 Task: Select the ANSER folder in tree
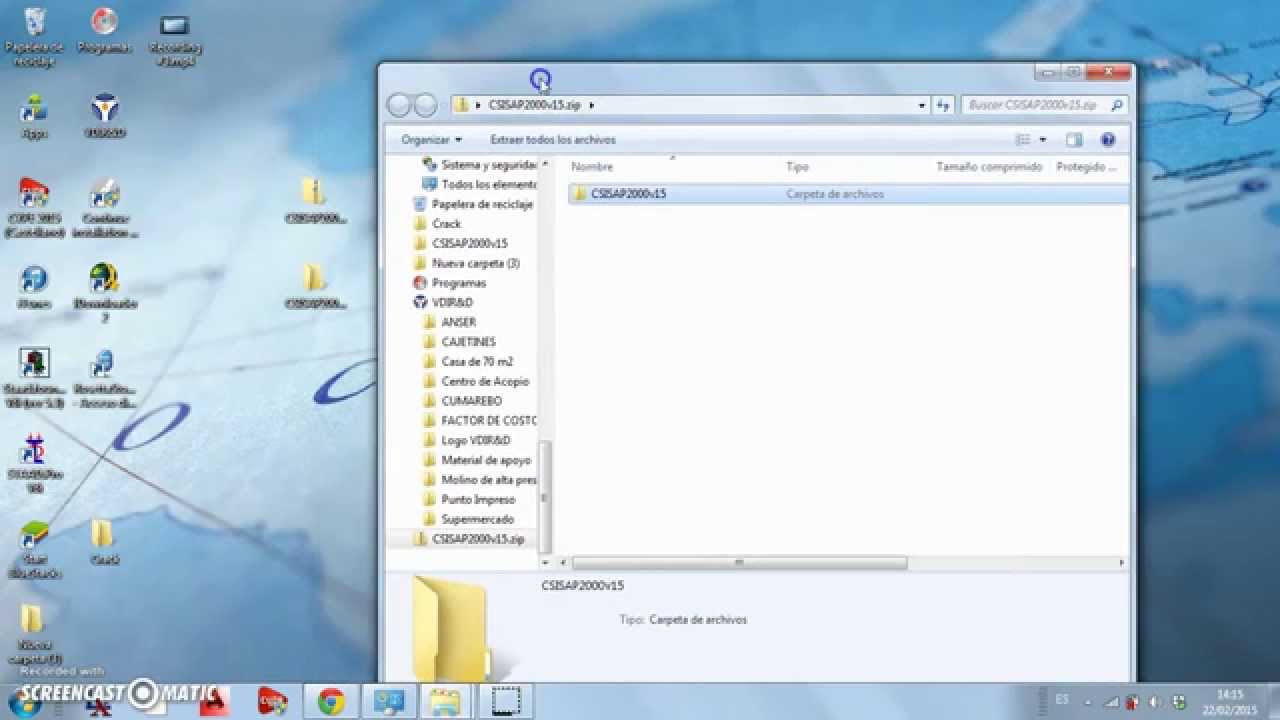click(449, 322)
